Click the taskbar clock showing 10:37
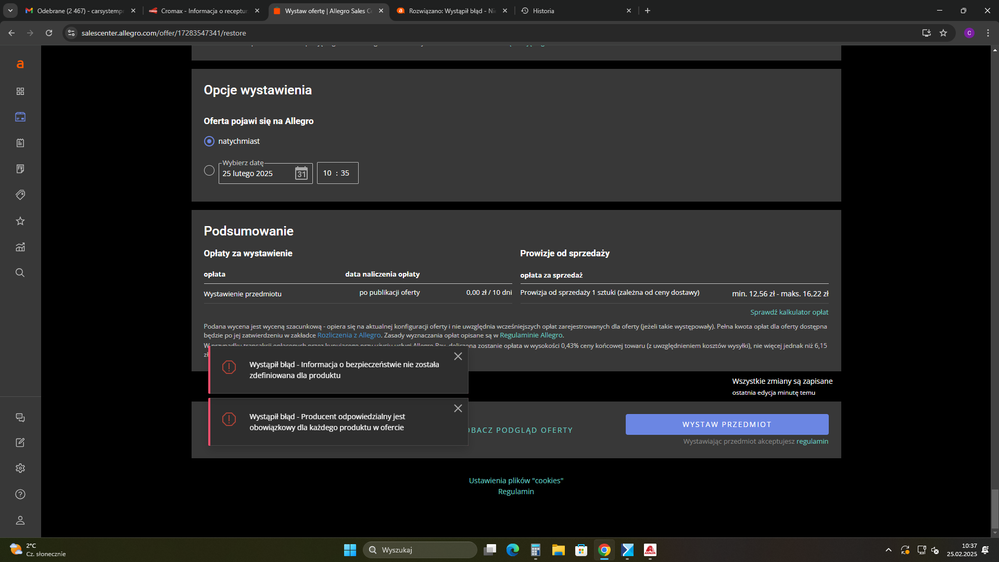Viewport: 999px width, 562px height. 961,550
